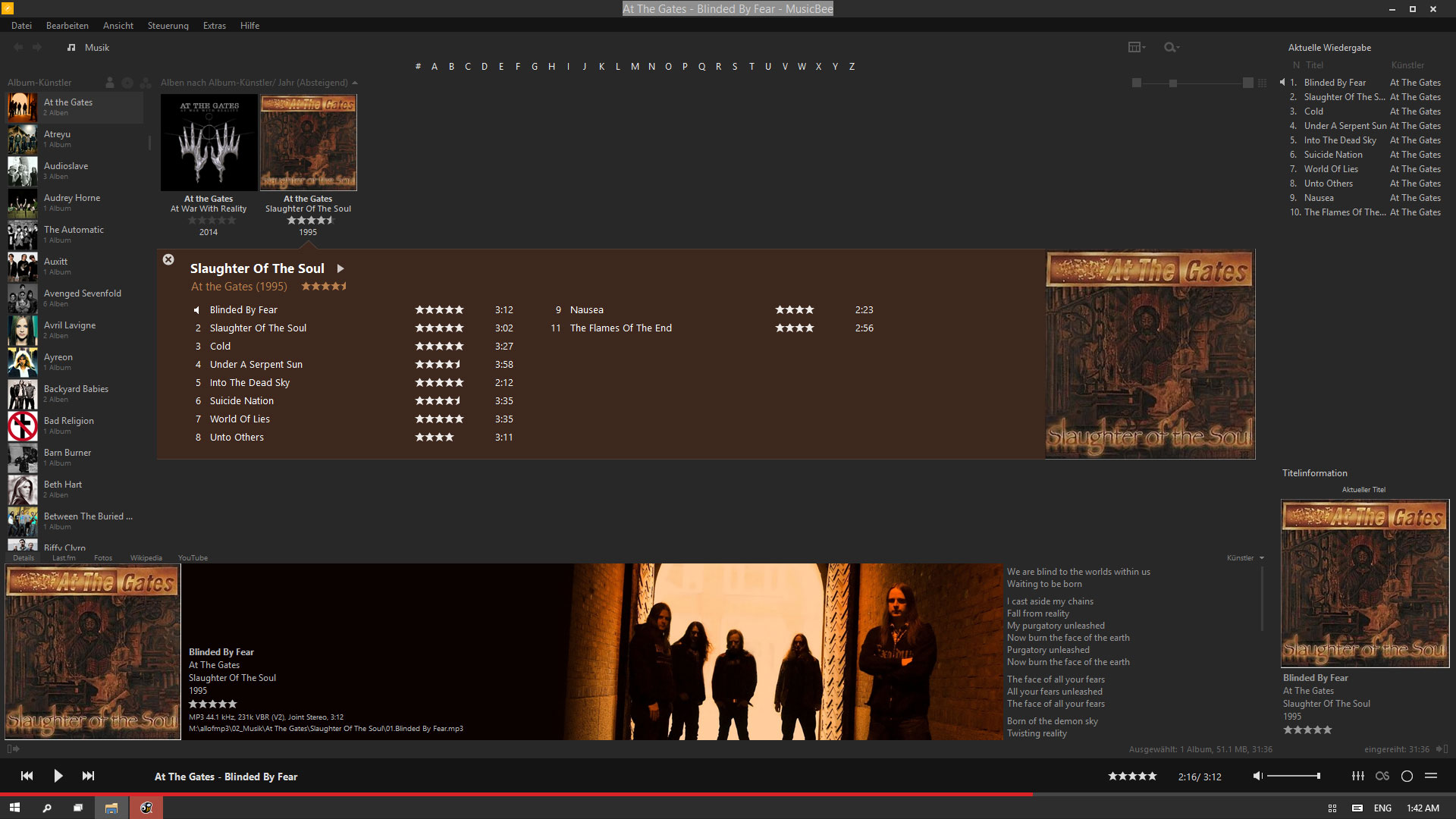Seek in the red playback progress bar
1456x819 pixels.
pyautogui.click(x=728, y=794)
